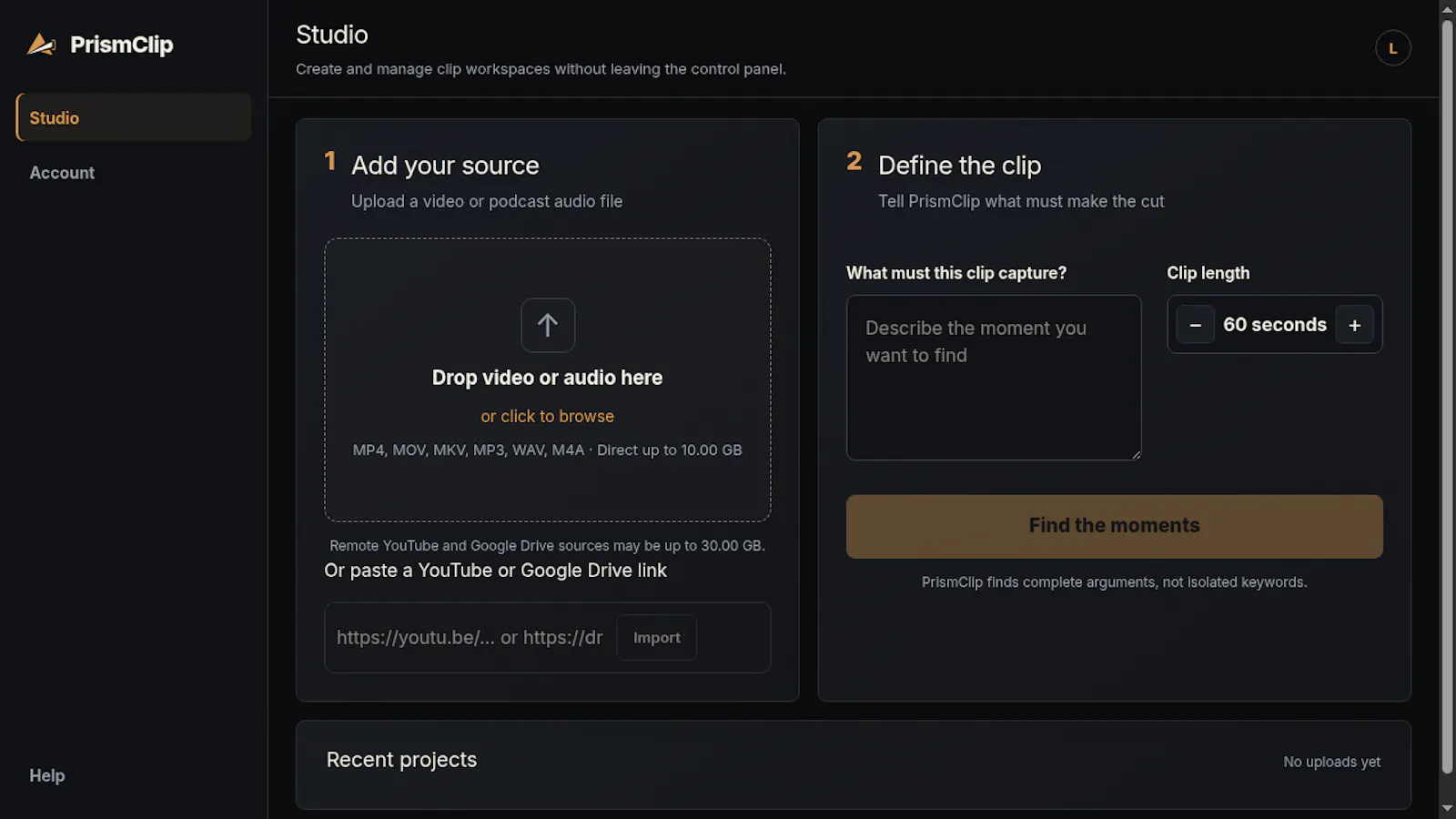
Task: Click the scrollbar down arrow
Action: tap(1447, 808)
